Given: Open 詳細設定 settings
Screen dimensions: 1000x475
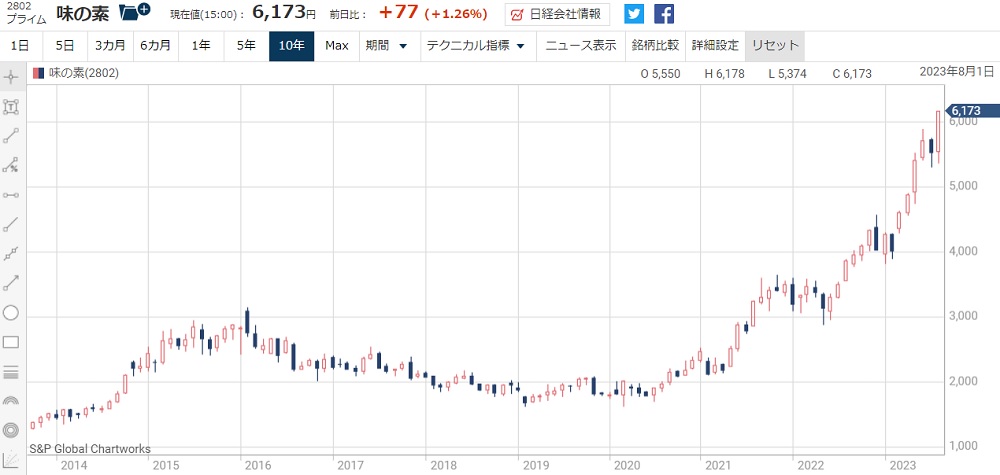Looking at the screenshot, I should (x=715, y=46).
